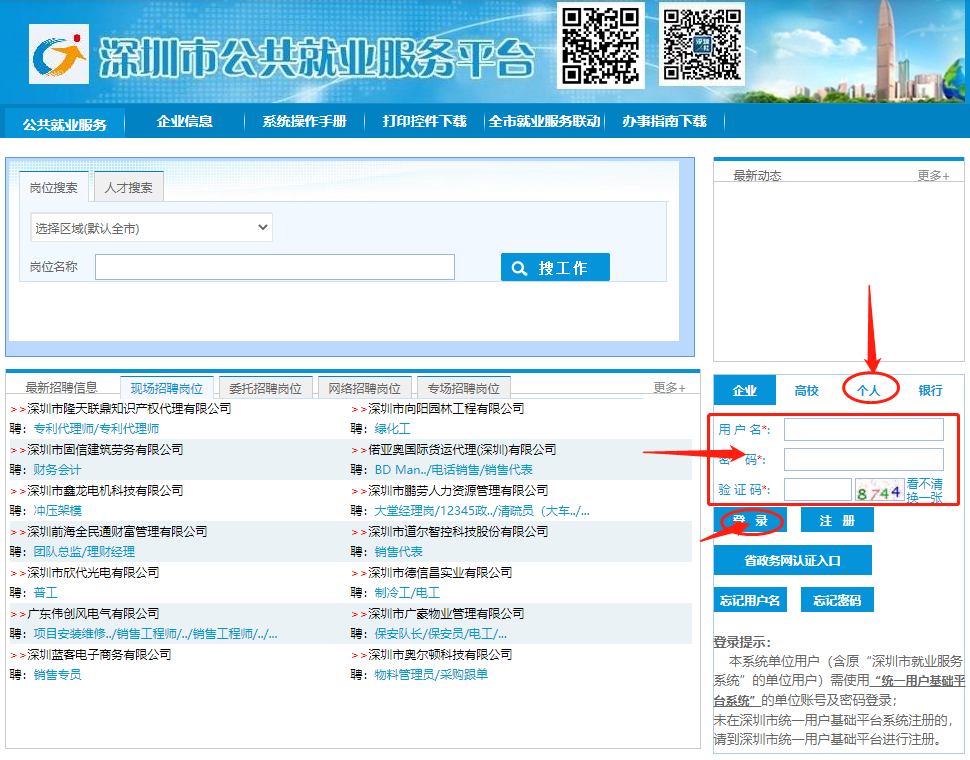Click the magnifier icon on 搜工作 button
970x760 pixels.
coord(521,267)
